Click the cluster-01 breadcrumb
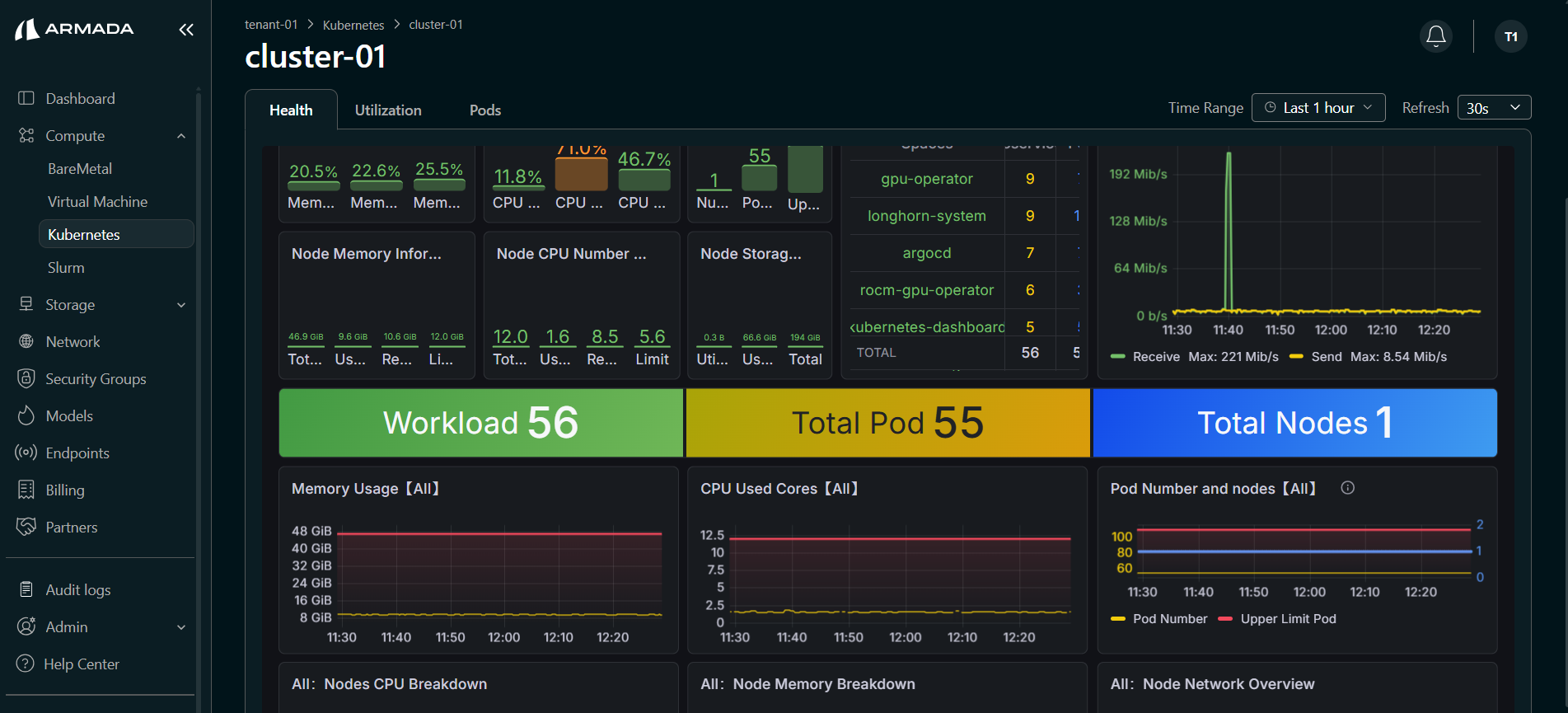 pos(436,25)
